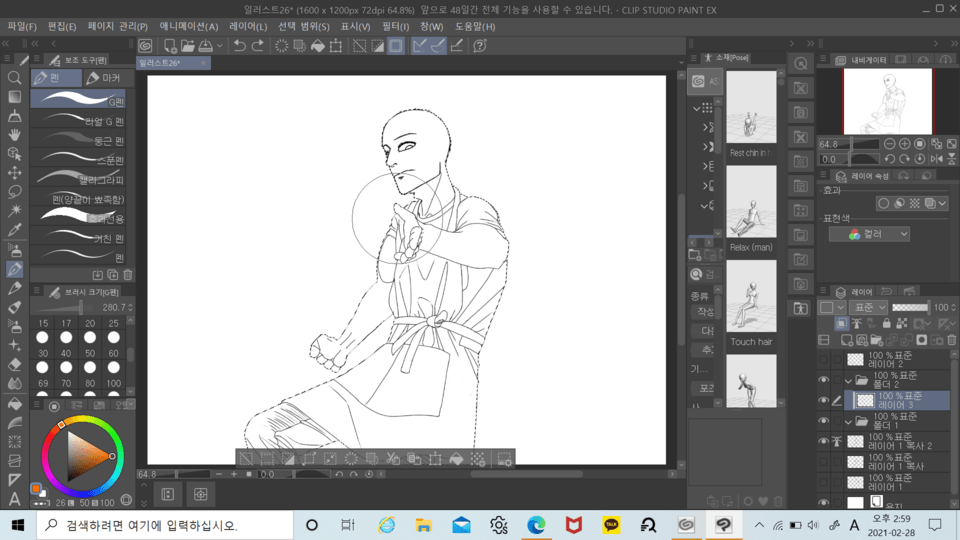Viewport: 960px width, 540px height.
Task: Hide 레이어 1 복사 2 via eye icon
Action: point(823,441)
